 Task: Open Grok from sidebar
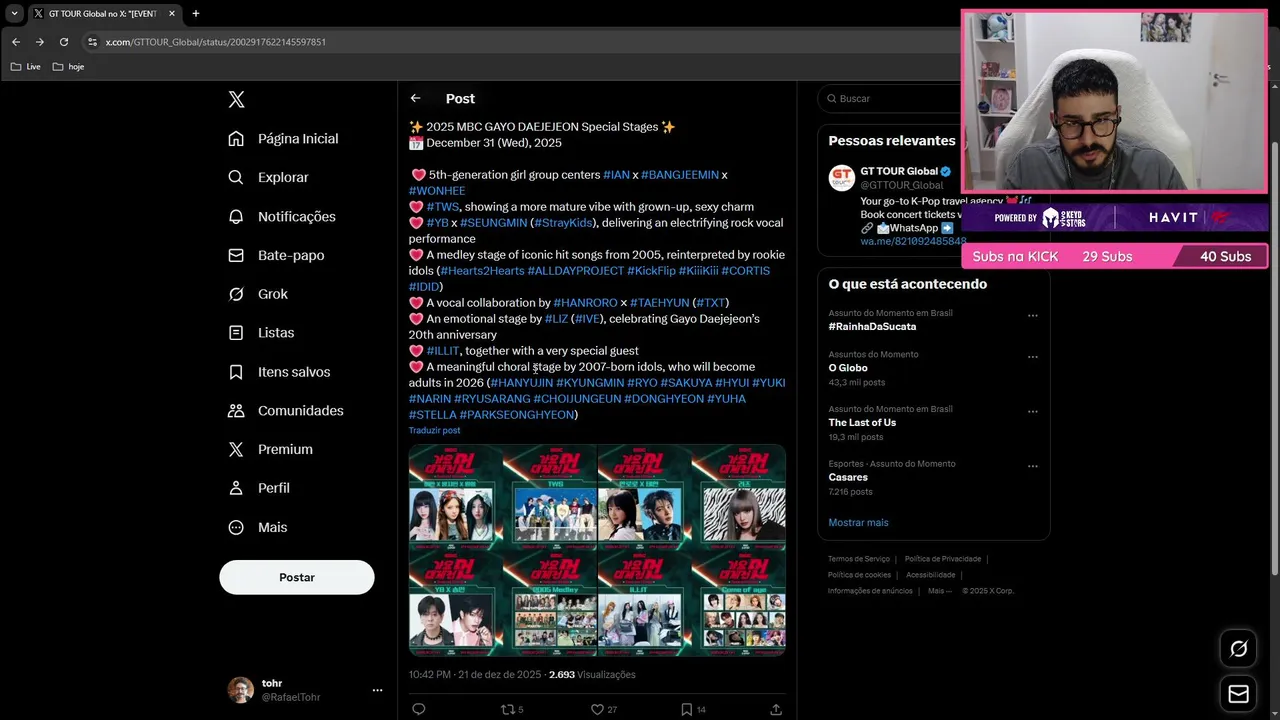(258, 294)
